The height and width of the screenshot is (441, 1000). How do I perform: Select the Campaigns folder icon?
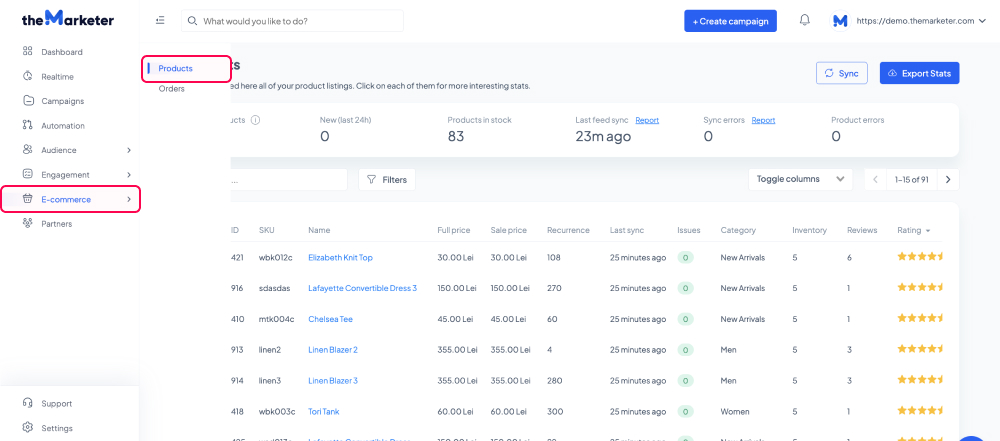point(27,101)
